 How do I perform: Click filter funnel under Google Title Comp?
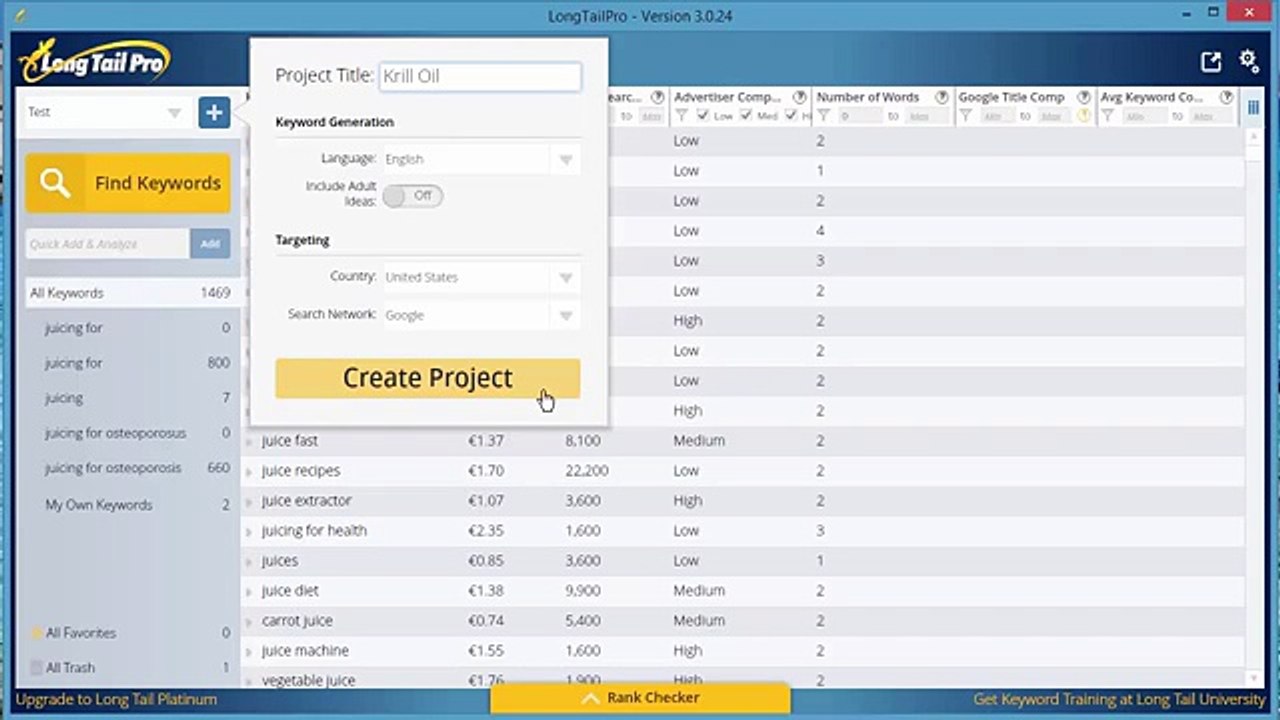965,116
